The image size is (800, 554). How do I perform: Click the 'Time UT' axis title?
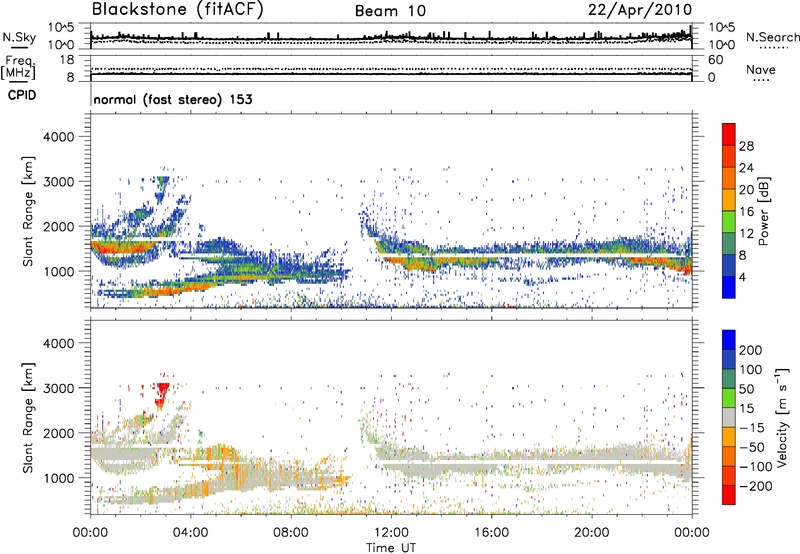tap(391, 548)
